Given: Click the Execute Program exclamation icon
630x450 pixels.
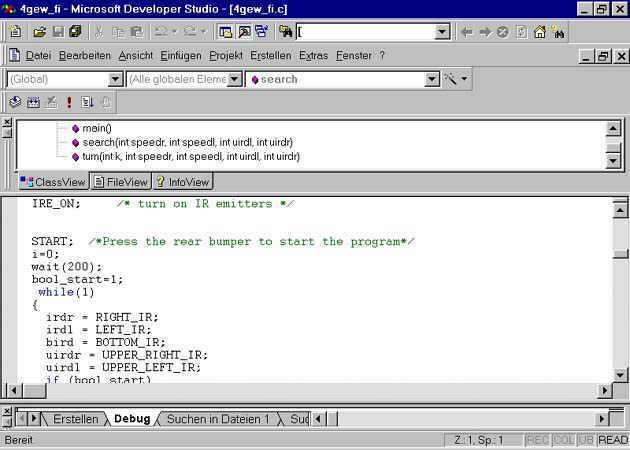Looking at the screenshot, I should (69, 102).
